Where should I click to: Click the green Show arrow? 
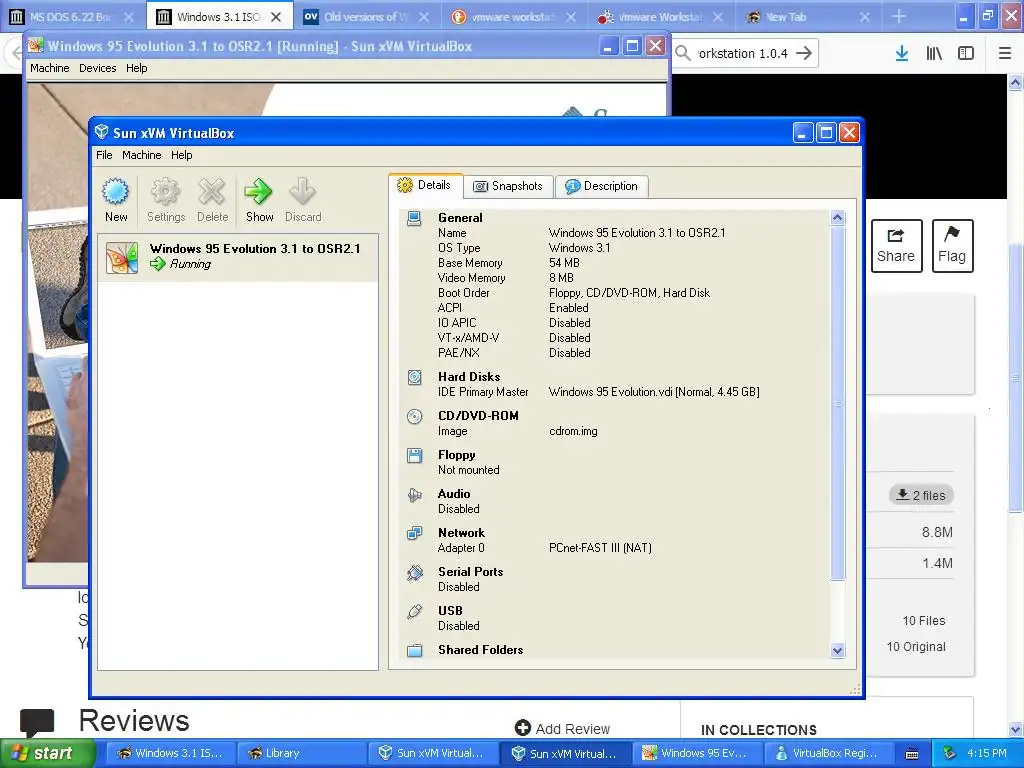coord(259,200)
